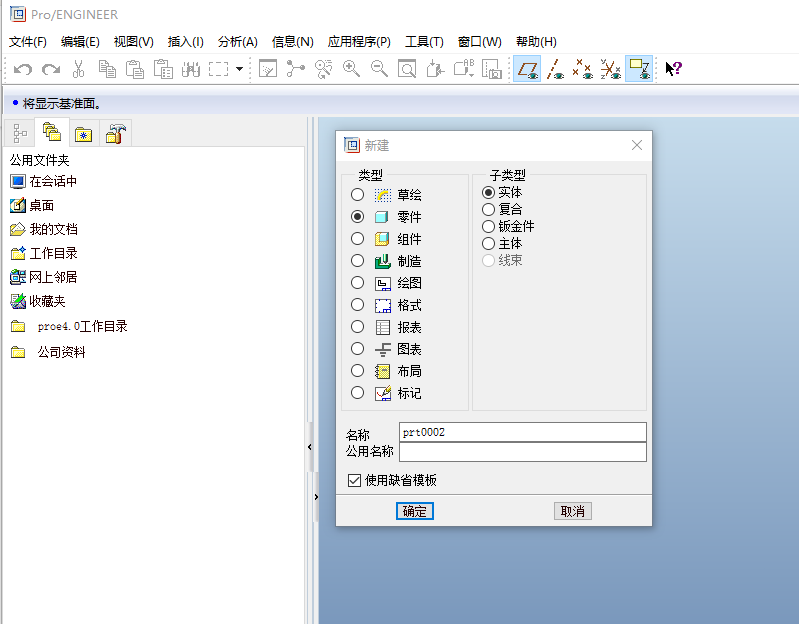Switch to the Connections hammer tab

coord(116,133)
